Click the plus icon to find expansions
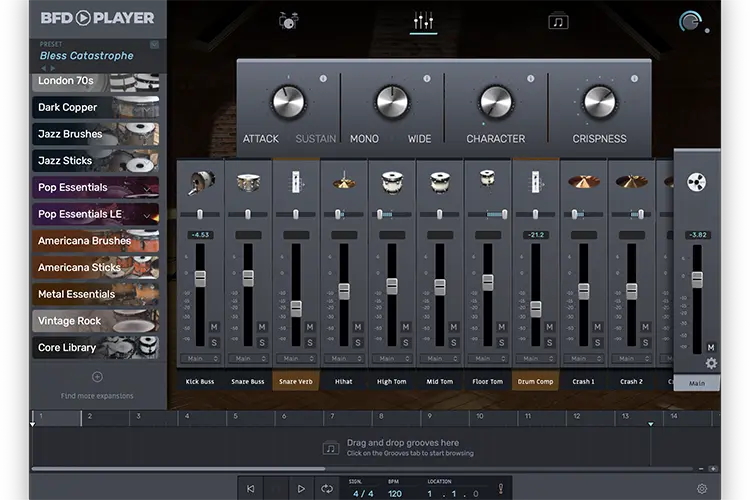750x500 pixels. click(x=97, y=377)
